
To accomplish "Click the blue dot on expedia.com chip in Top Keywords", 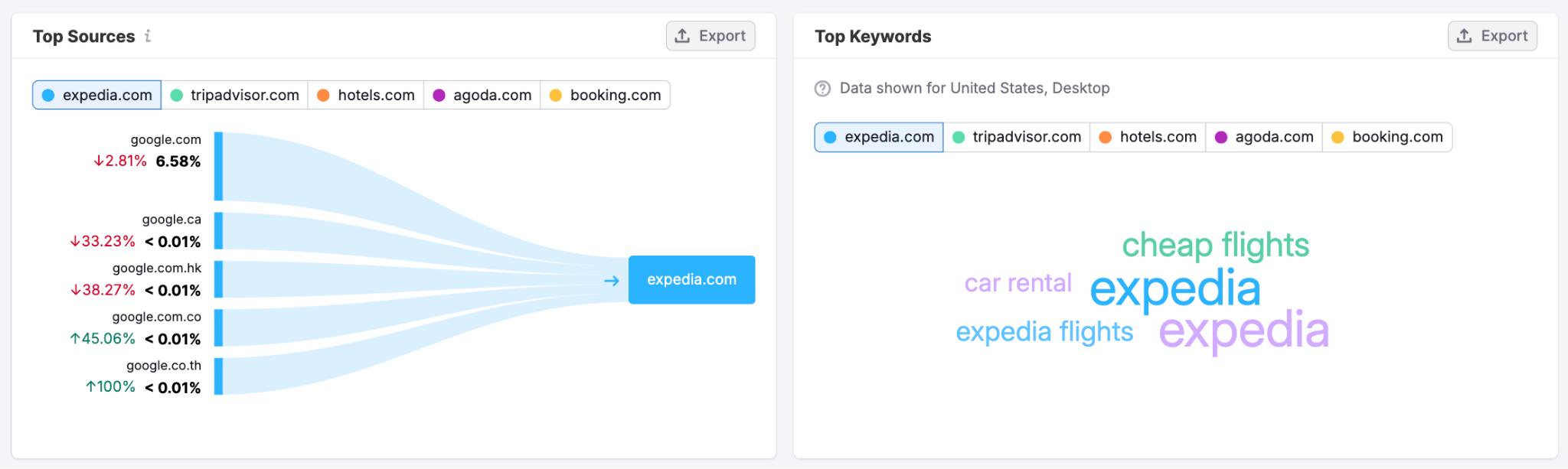I will tap(830, 137).
